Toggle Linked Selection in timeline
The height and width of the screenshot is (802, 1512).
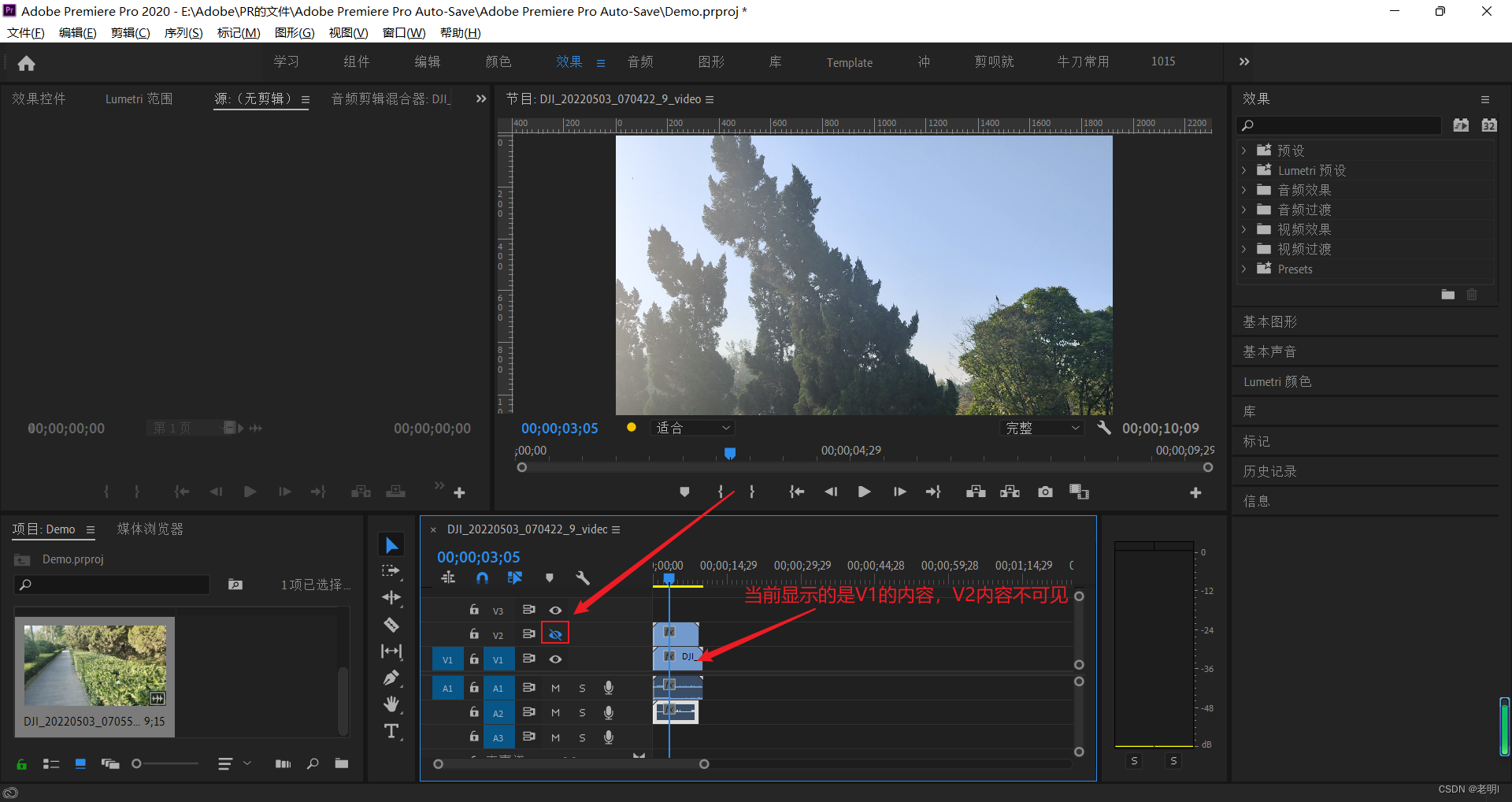point(515,578)
